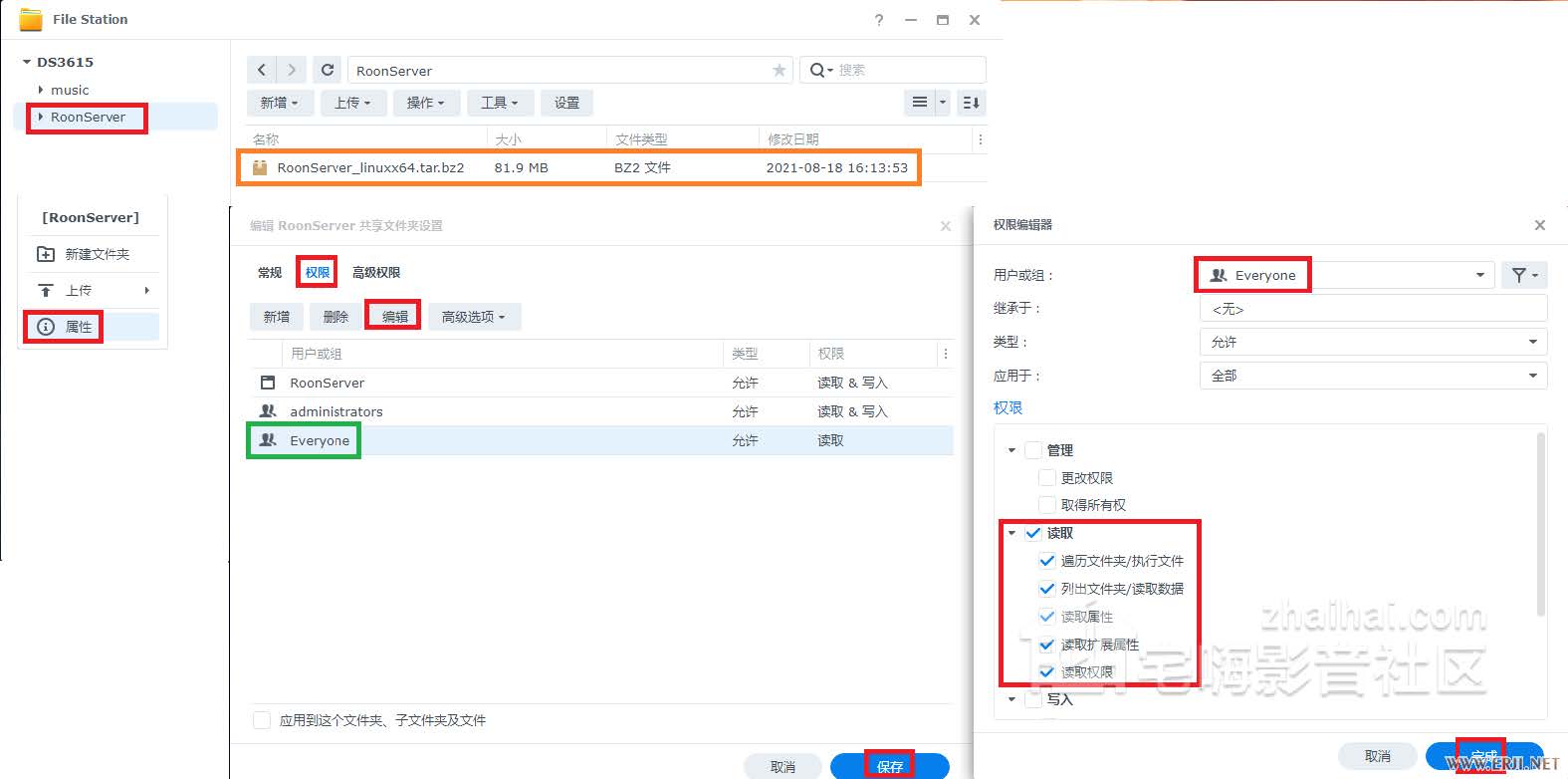Open the 高级选项 dropdown in permissions tab

tap(474, 317)
